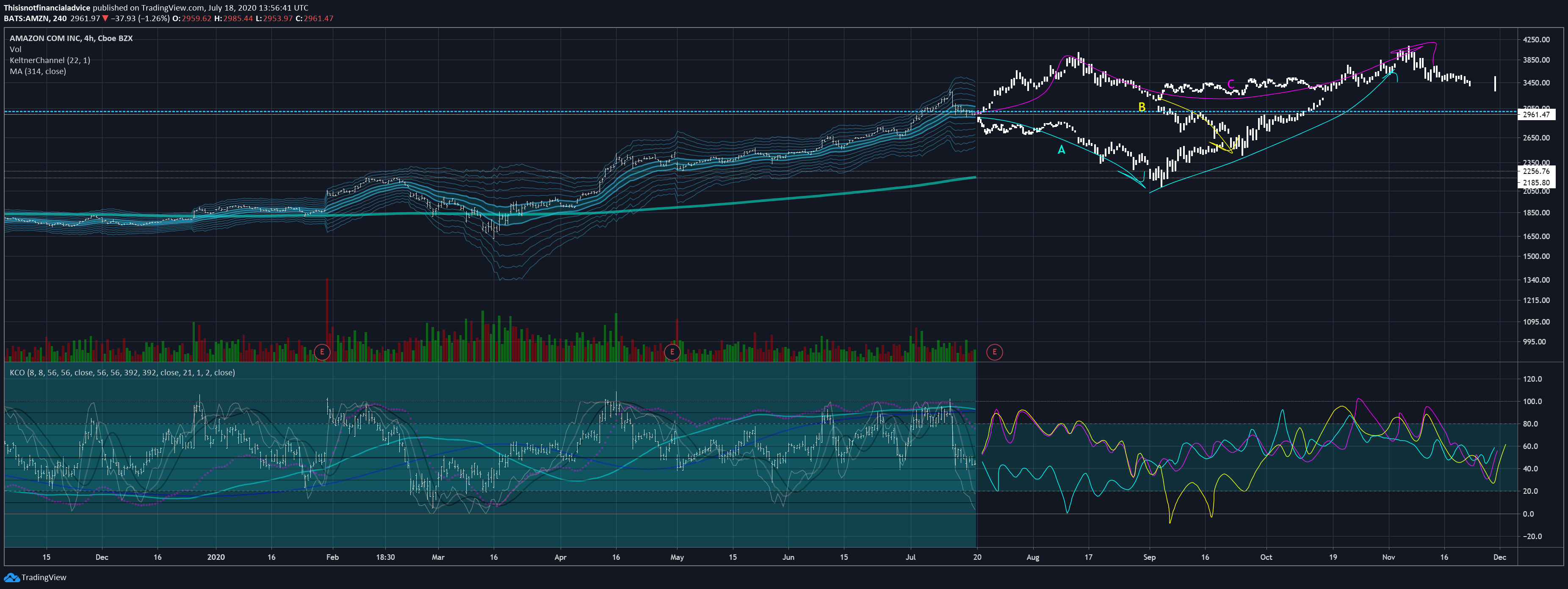Click the KCO oscillator indicator label
Image resolution: width=1568 pixels, height=589 pixels.
pos(122,372)
